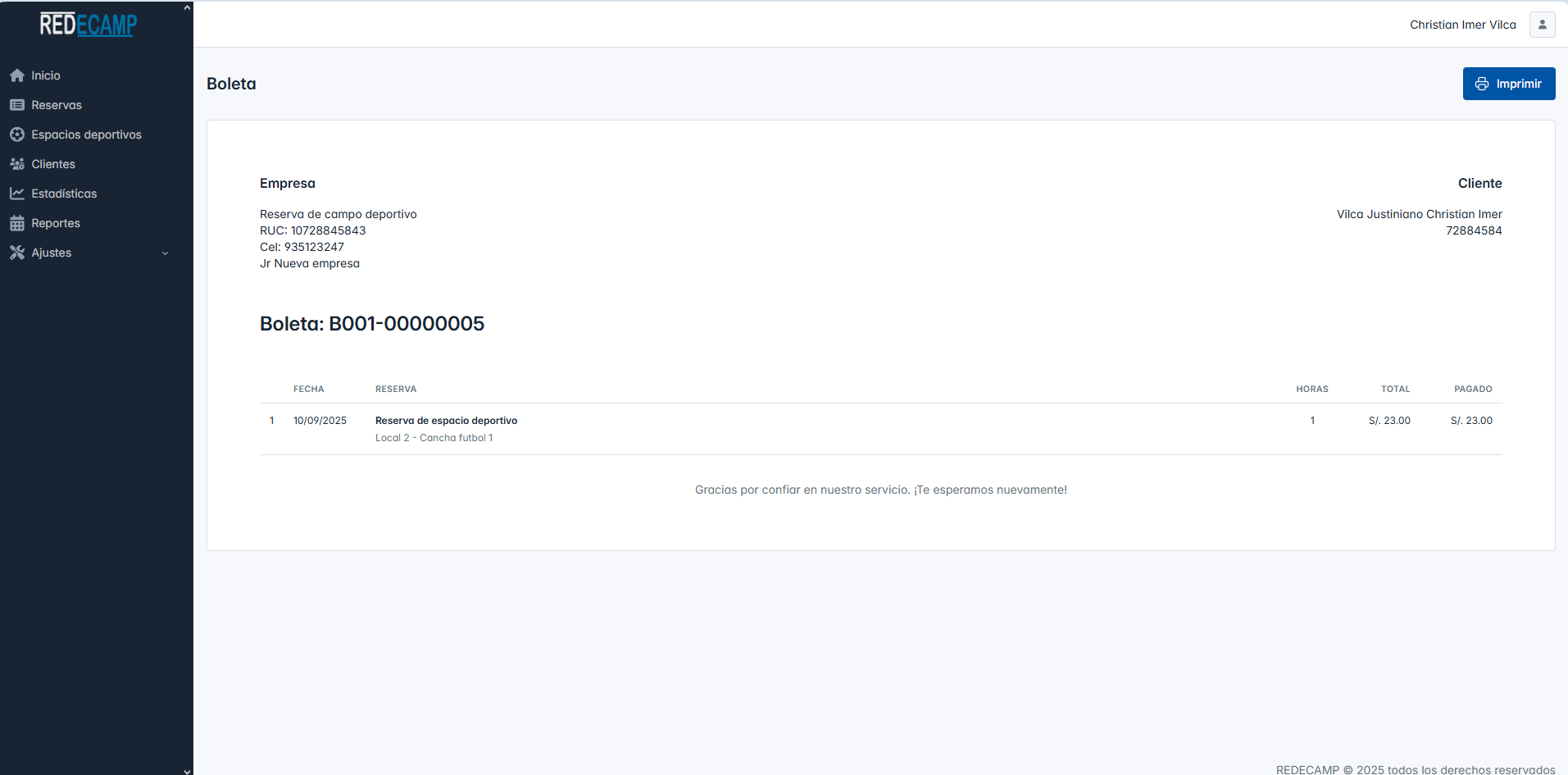The height and width of the screenshot is (775, 1568).
Task: Click the Clientes people icon
Action: [x=17, y=164]
